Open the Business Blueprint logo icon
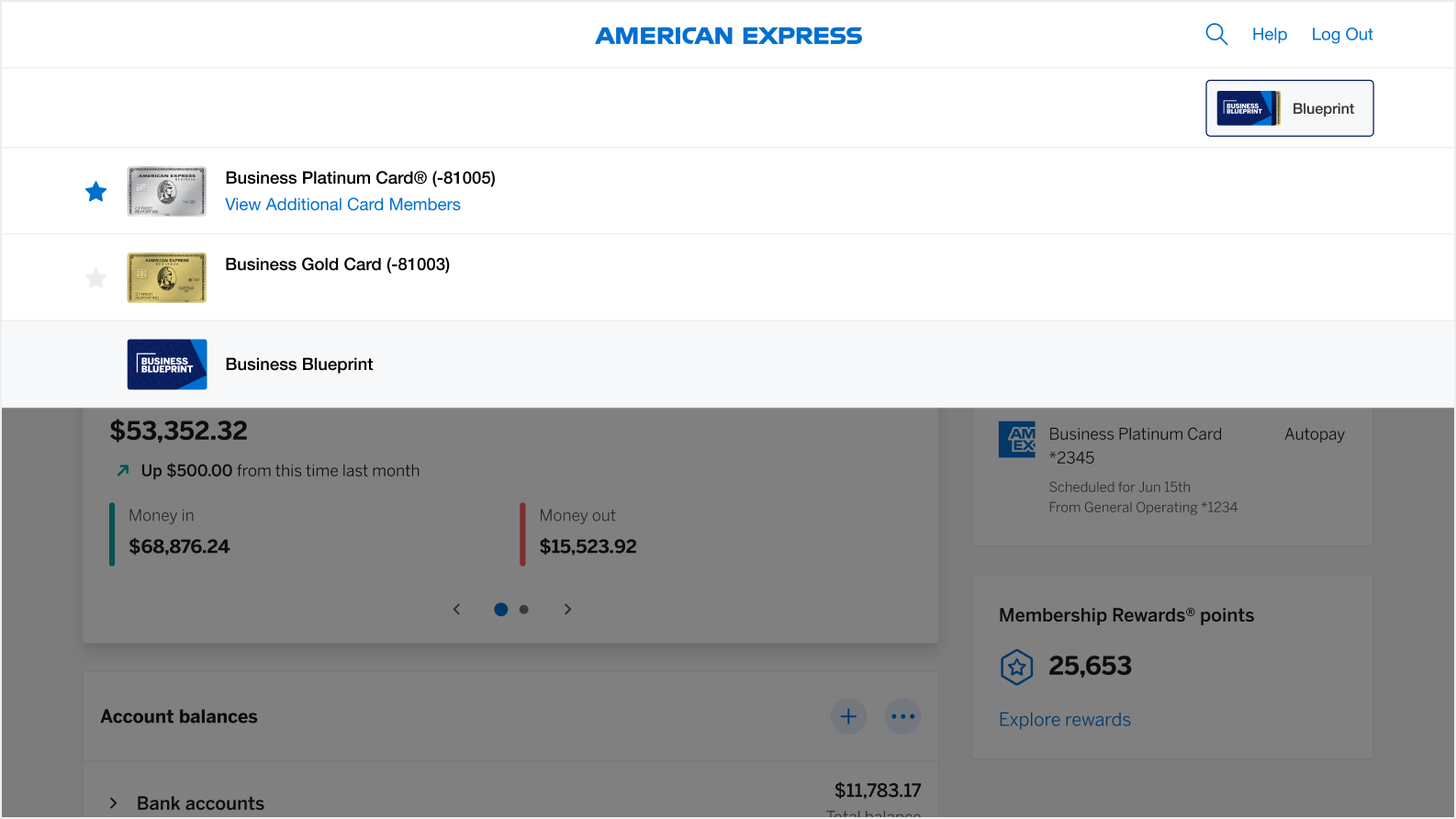Screen dimensions: 1456x819 (x=166, y=364)
